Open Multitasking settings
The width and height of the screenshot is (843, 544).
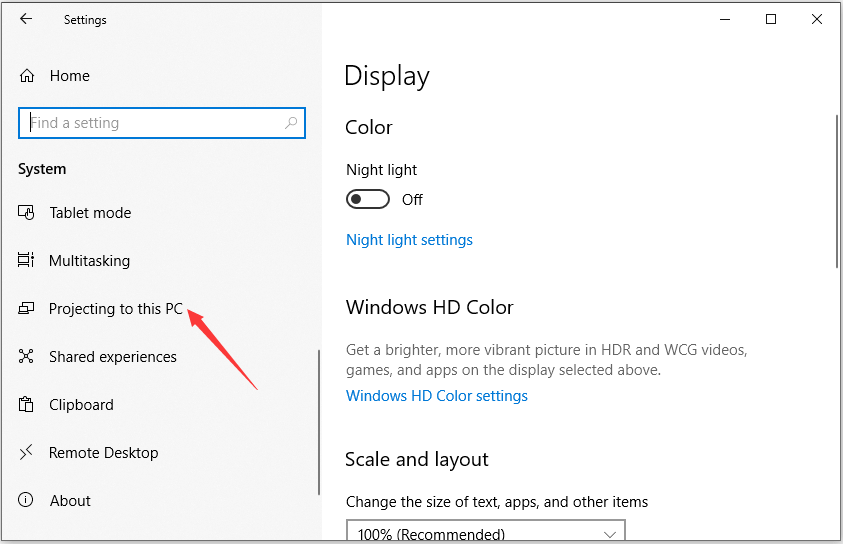pyautogui.click(x=89, y=261)
